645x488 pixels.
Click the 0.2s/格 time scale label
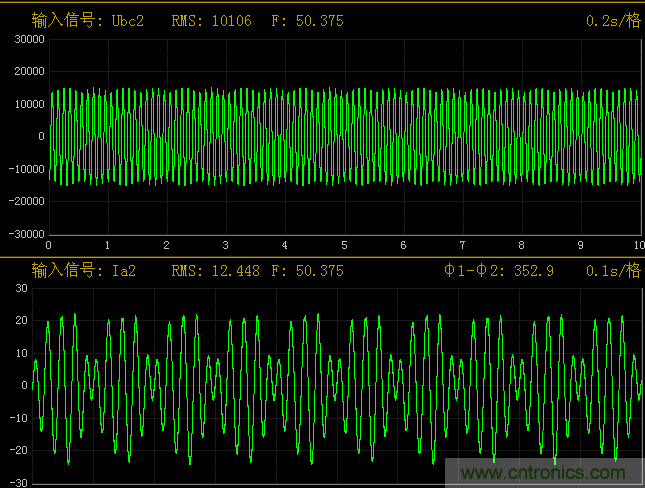613,21
